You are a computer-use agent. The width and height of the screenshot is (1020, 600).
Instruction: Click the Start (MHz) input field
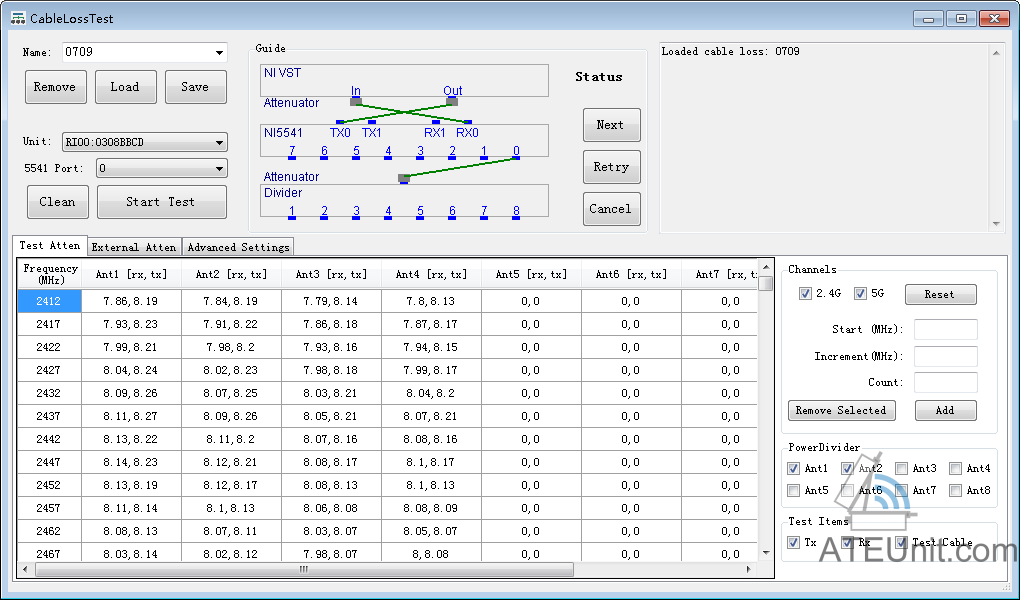point(945,330)
